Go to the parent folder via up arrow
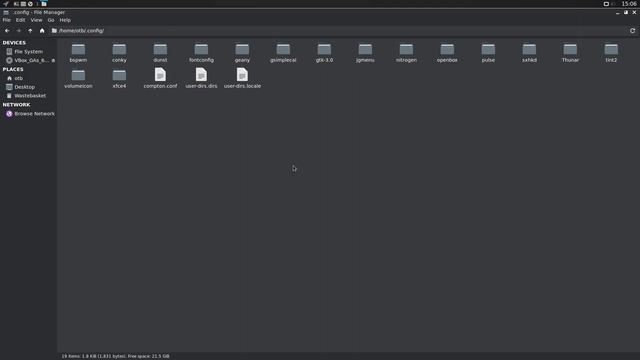Image resolution: width=640 pixels, height=360 pixels. [30, 31]
